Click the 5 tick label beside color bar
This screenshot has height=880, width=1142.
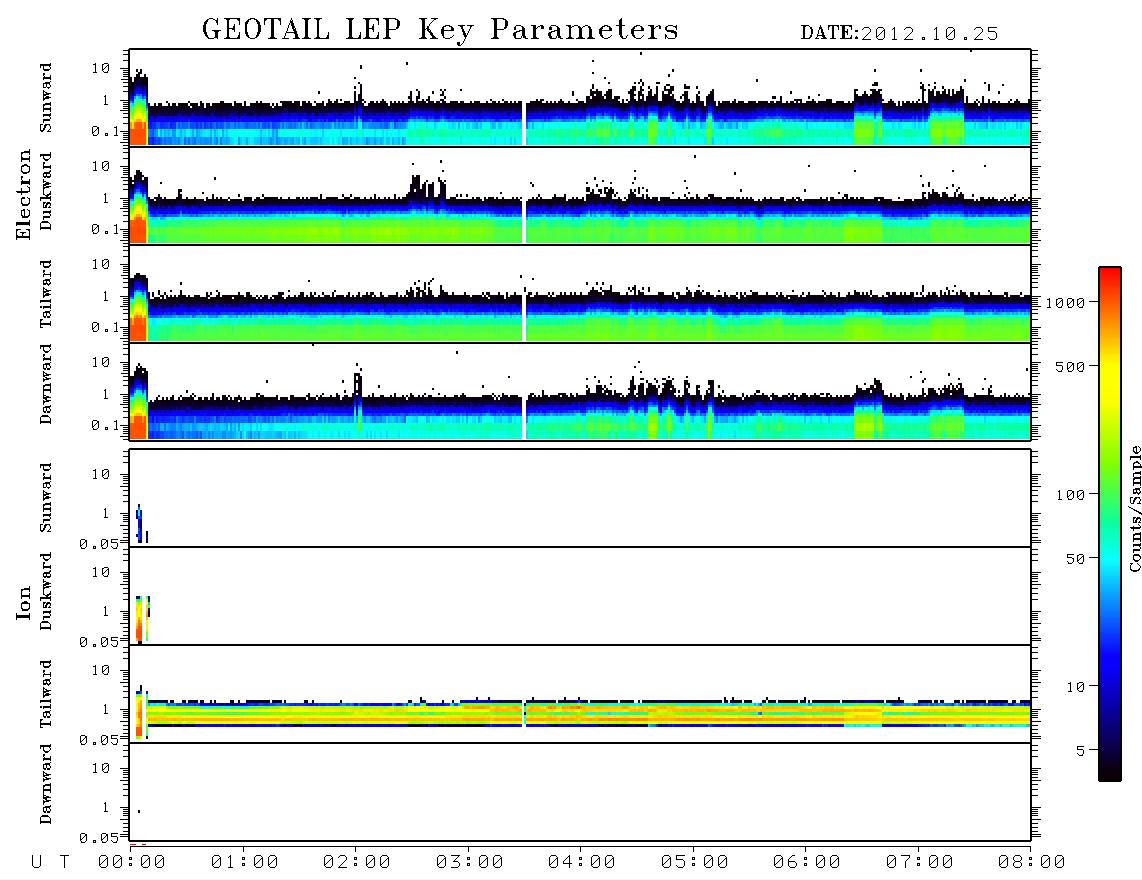tap(1081, 751)
